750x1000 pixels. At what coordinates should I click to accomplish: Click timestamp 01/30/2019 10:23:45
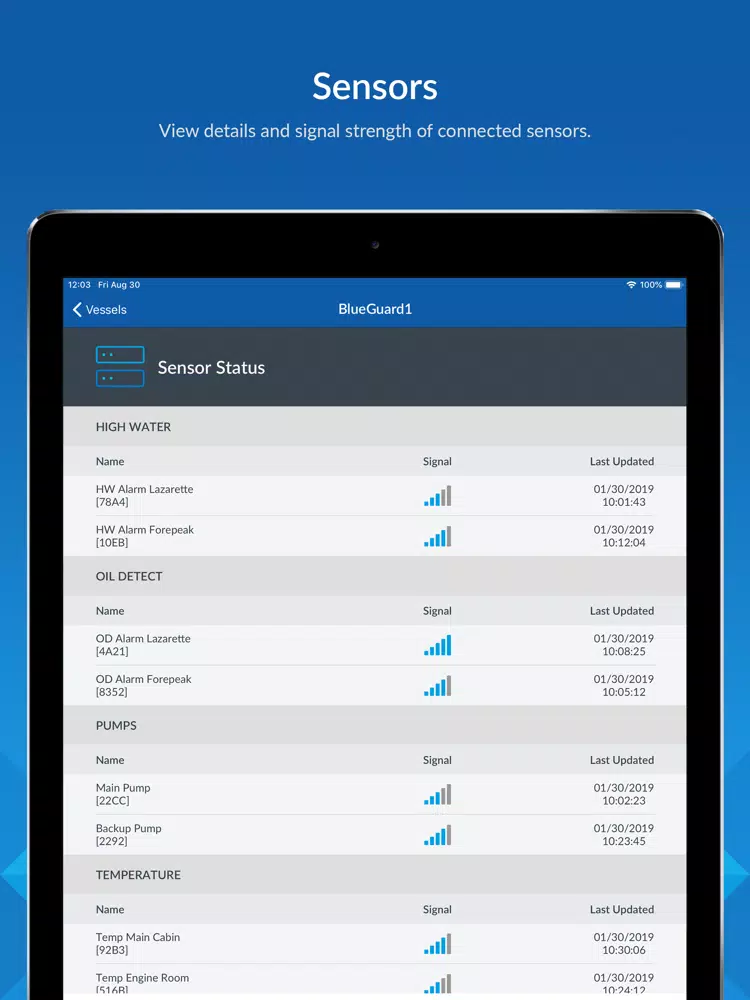(624, 835)
